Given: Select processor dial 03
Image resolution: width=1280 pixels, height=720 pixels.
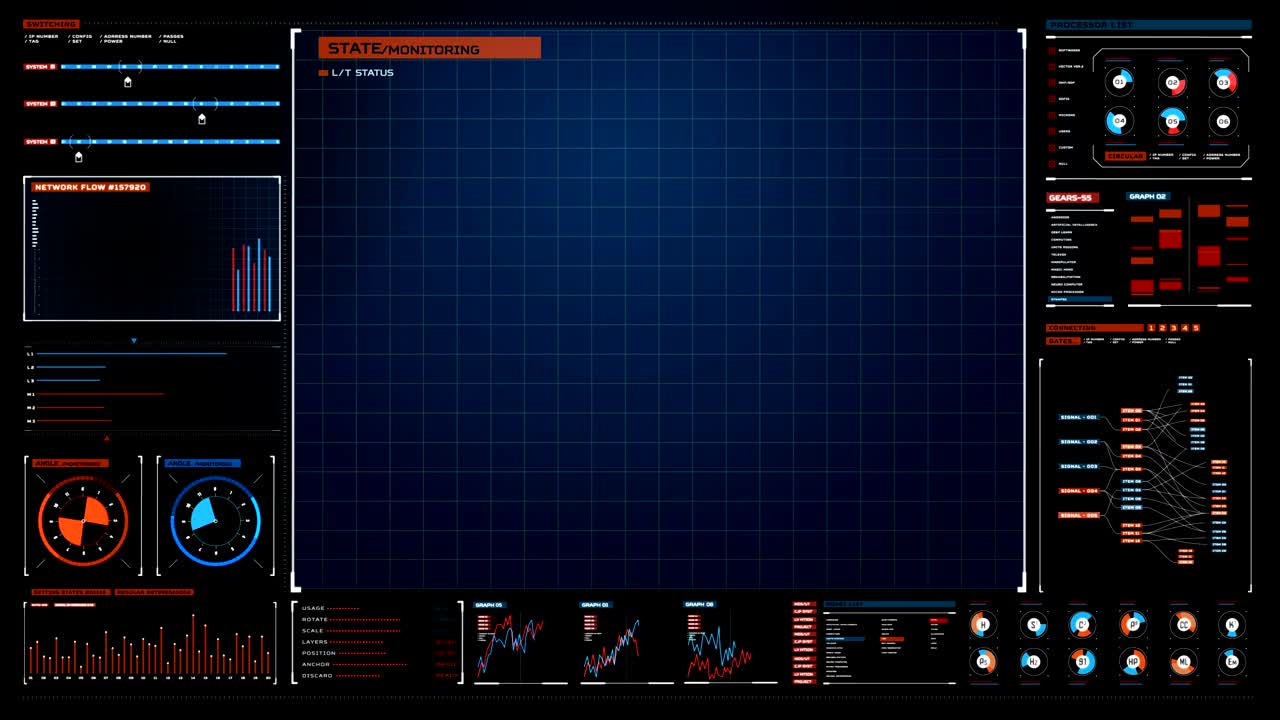Looking at the screenshot, I should coord(1222,82).
